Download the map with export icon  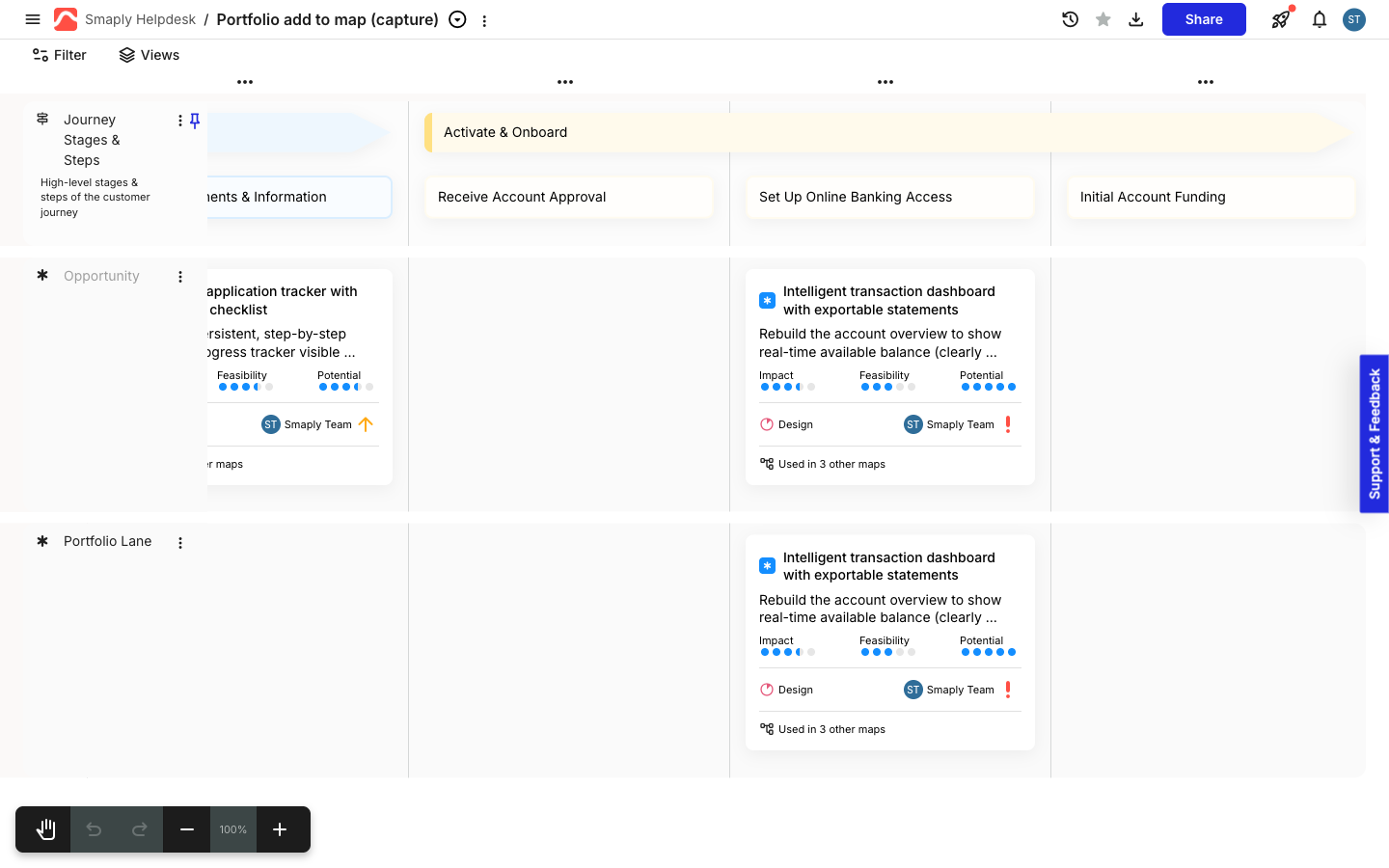point(1136,19)
